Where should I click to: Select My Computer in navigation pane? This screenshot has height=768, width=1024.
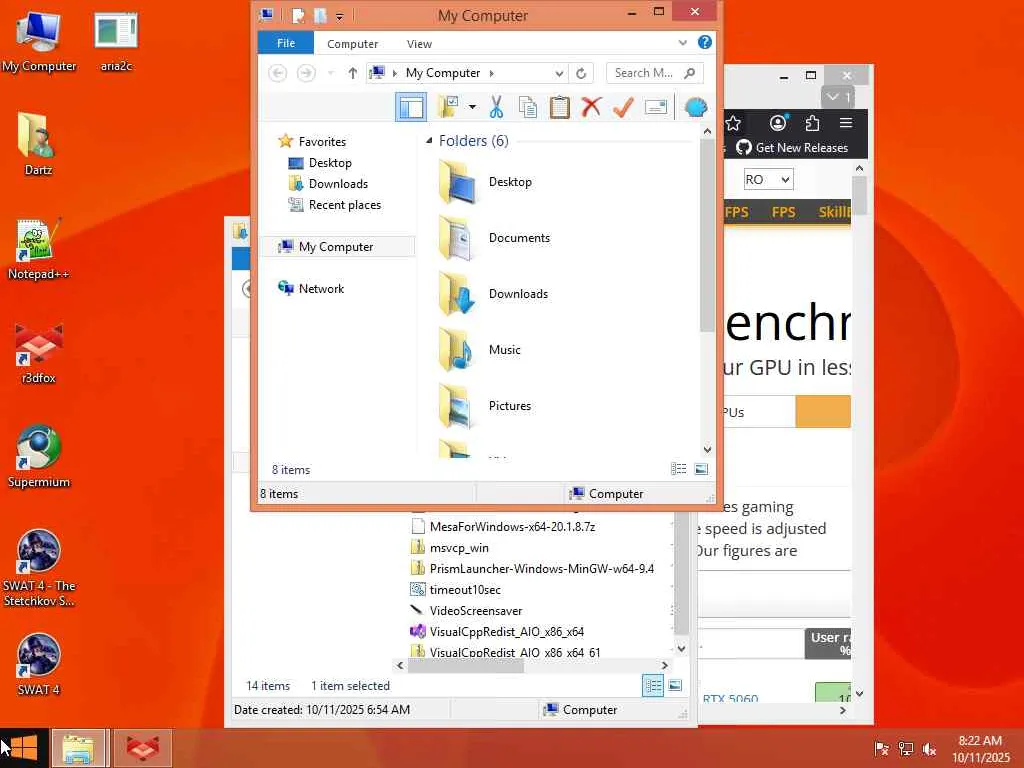[x=336, y=247]
